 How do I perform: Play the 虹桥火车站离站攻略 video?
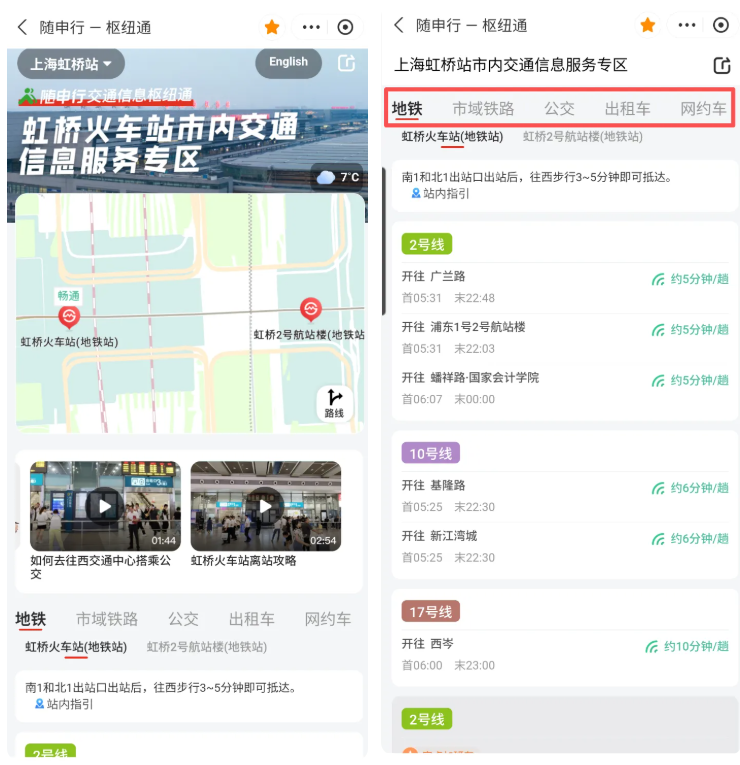tap(265, 506)
